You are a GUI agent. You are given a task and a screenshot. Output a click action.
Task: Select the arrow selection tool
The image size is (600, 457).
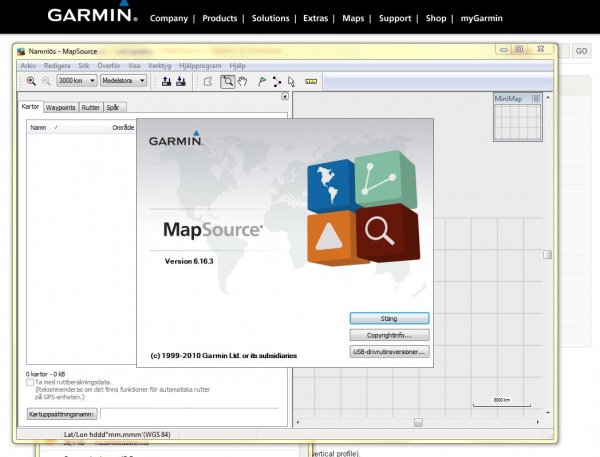tap(291, 81)
